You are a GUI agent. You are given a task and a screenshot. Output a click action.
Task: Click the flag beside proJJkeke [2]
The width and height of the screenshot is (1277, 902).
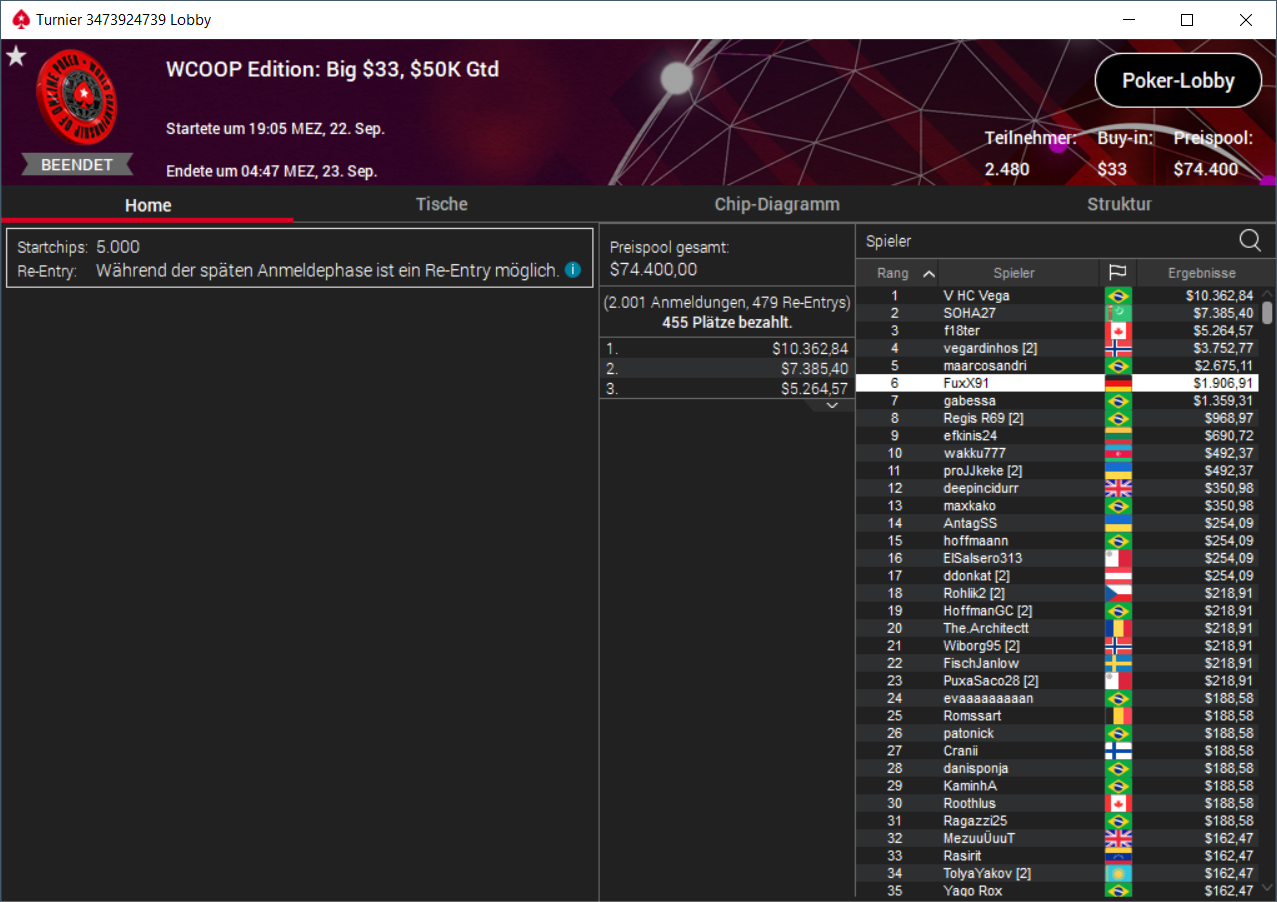click(x=1117, y=471)
